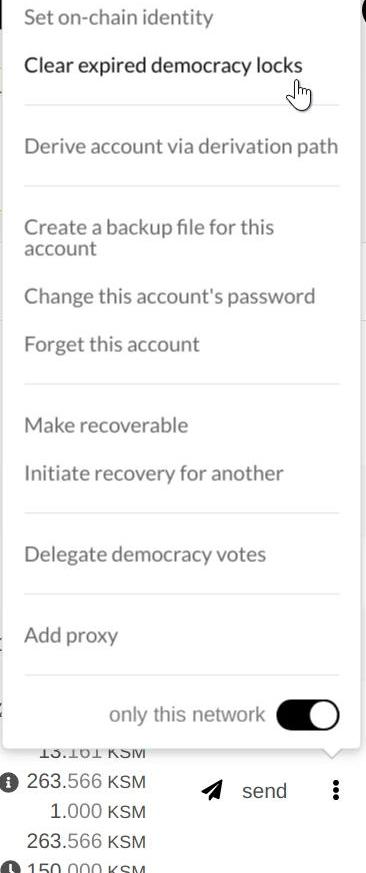Image resolution: width=366 pixels, height=873 pixels.
Task: Select Change this account's password
Action: coord(169,296)
